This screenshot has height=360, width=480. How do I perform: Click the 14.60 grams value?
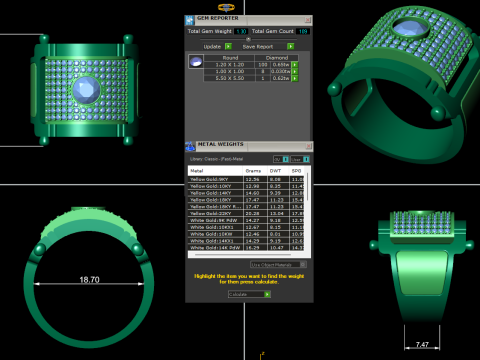click(x=252, y=193)
